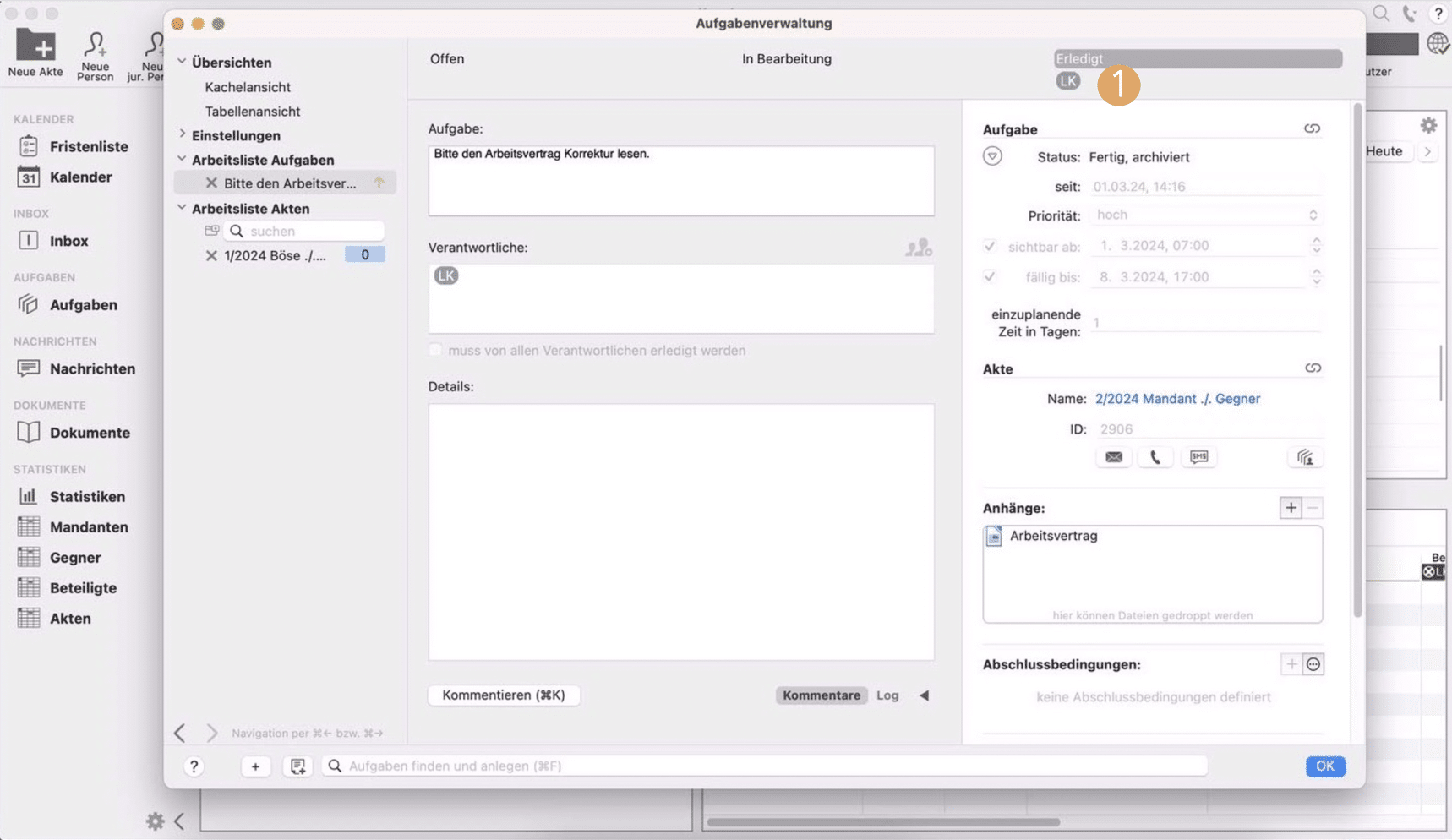The height and width of the screenshot is (840, 1452).
Task: Click the phone icon in Akte section
Action: click(x=1155, y=457)
